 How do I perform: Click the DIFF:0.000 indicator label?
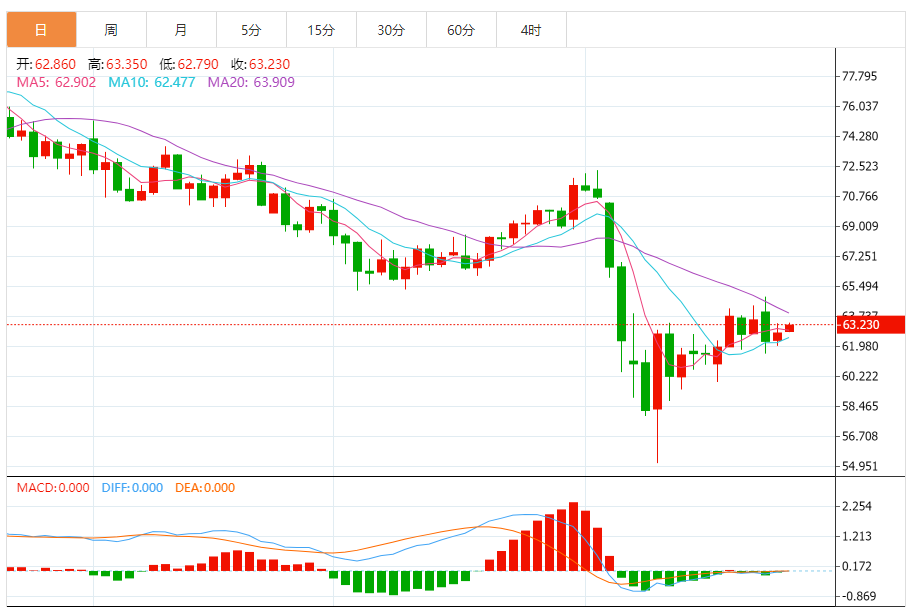pyautogui.click(x=132, y=488)
